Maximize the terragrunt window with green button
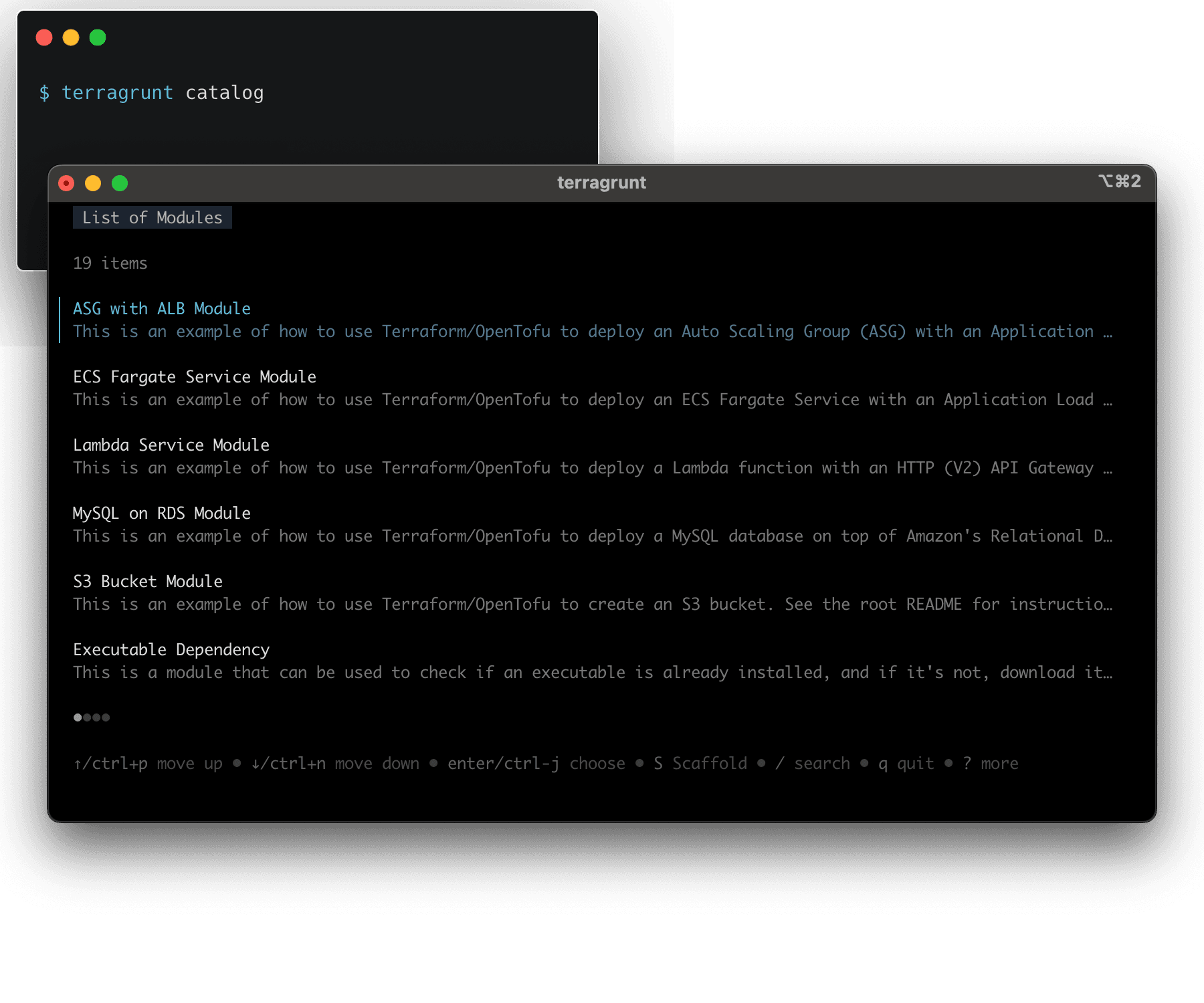The width and height of the screenshot is (1204, 1003). tap(120, 183)
